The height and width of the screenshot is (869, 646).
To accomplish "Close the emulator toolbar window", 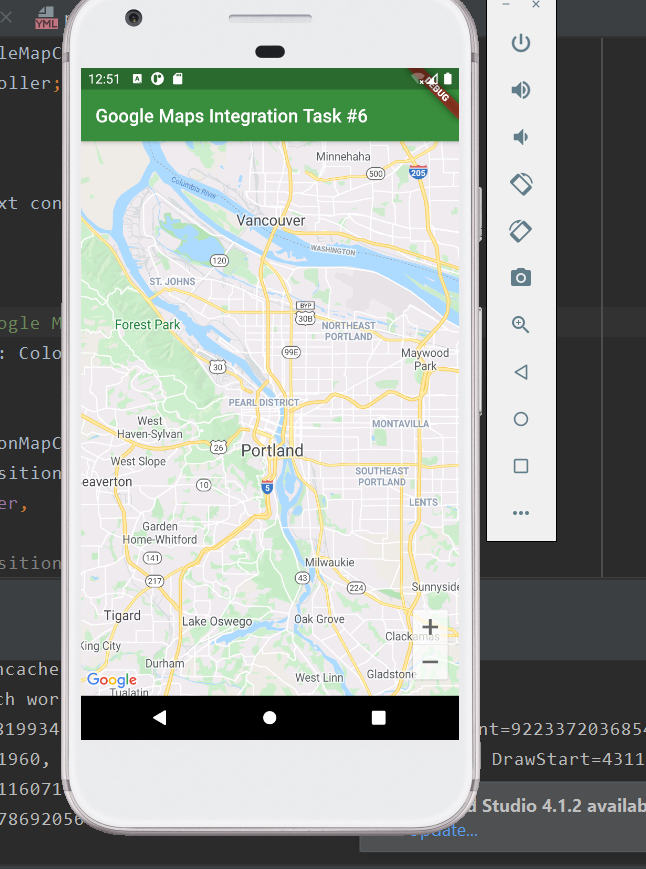I will 536,4.
